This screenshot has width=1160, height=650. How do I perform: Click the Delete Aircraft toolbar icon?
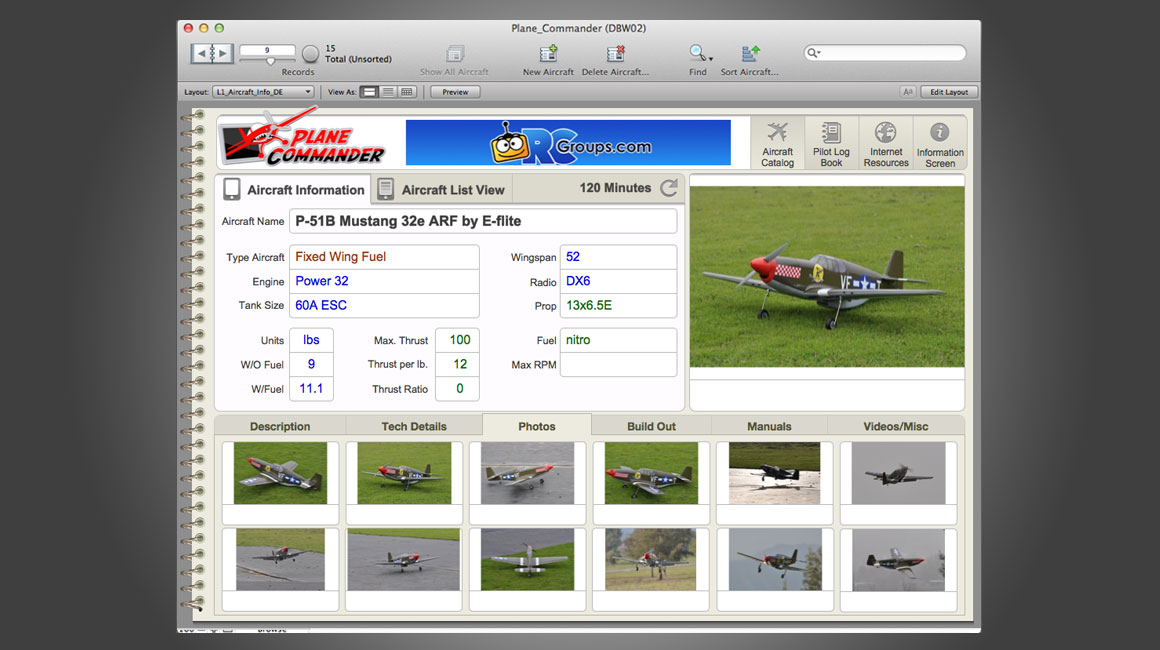616,54
